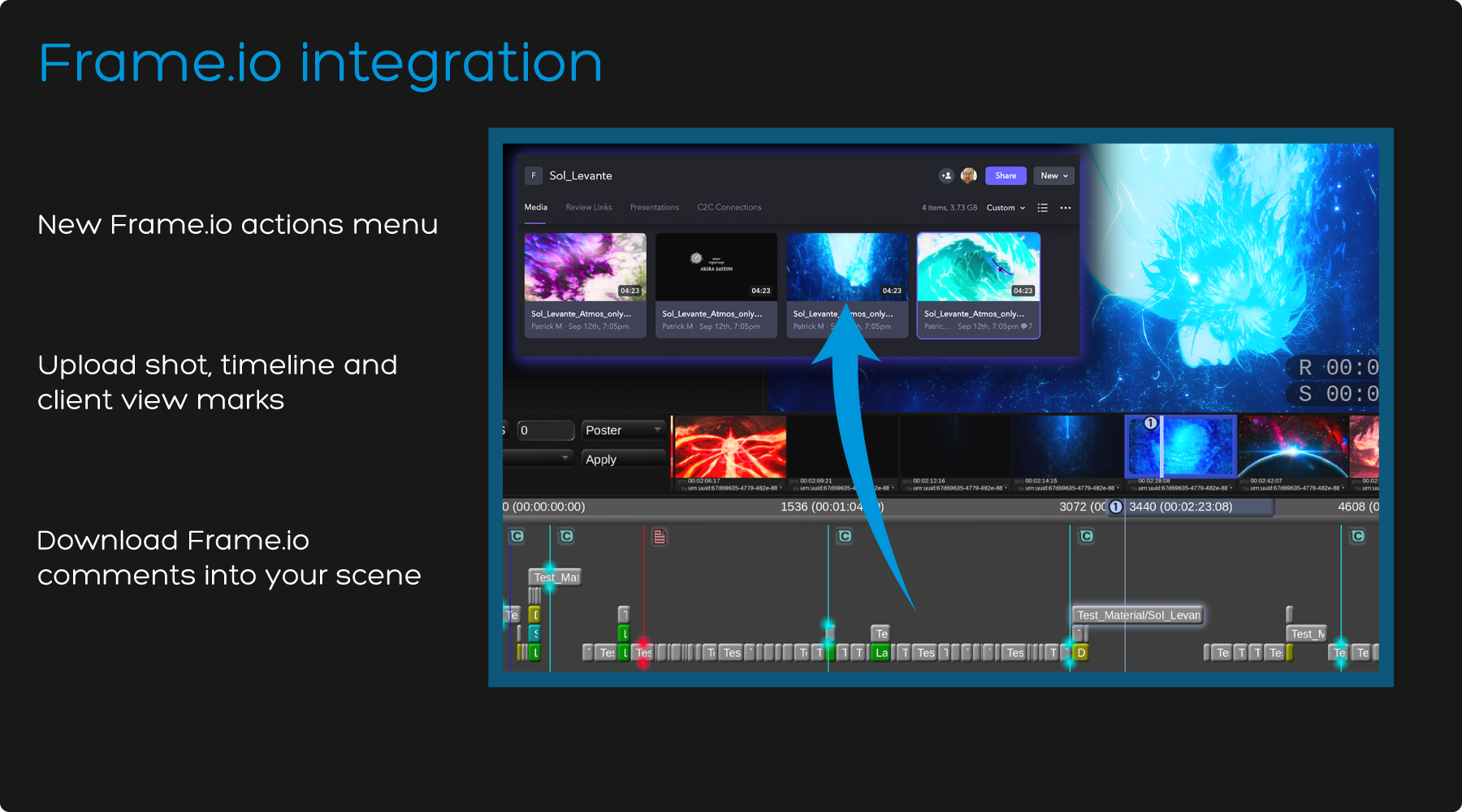The height and width of the screenshot is (812, 1462).
Task: Click the C mark left of the pink note
Action: pyautogui.click(x=567, y=536)
